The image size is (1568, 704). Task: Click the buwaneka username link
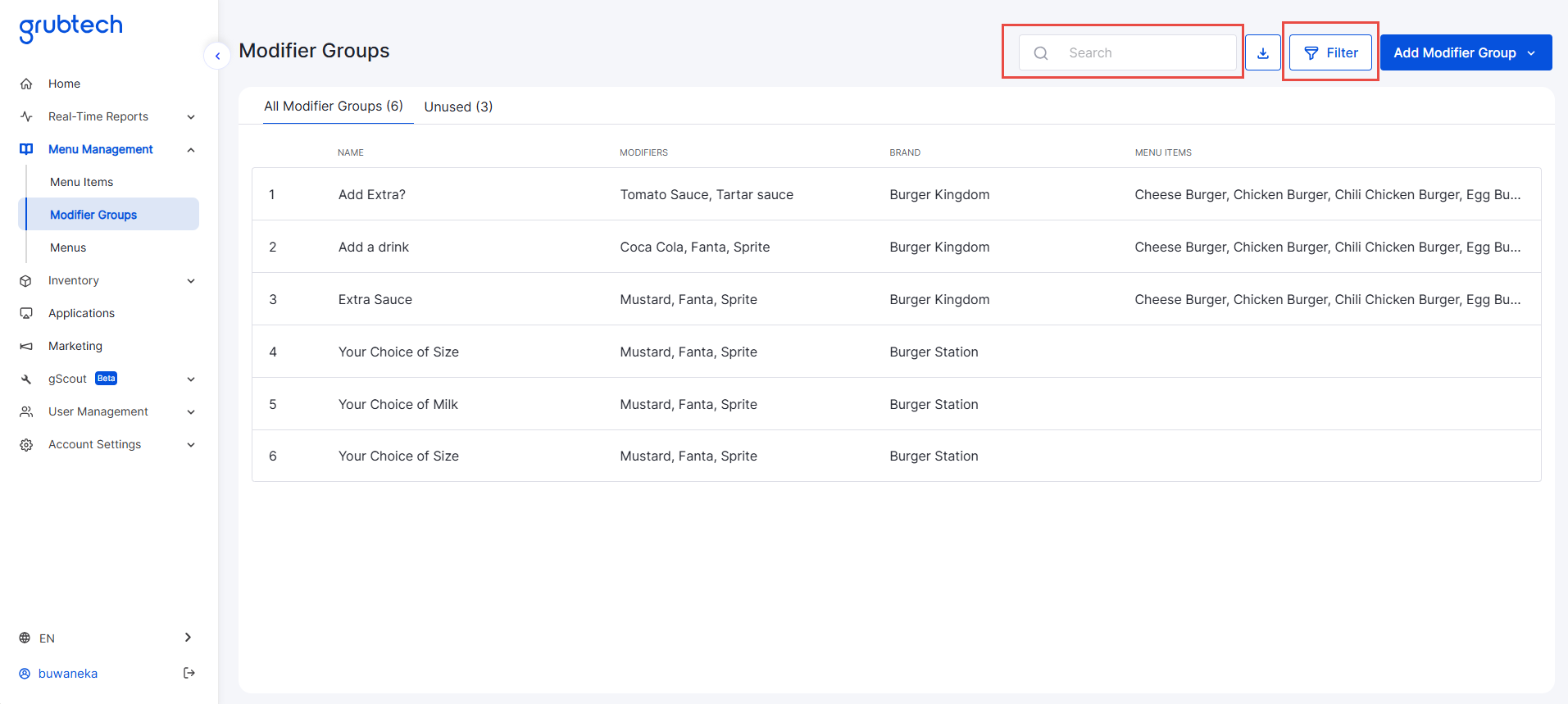68,674
